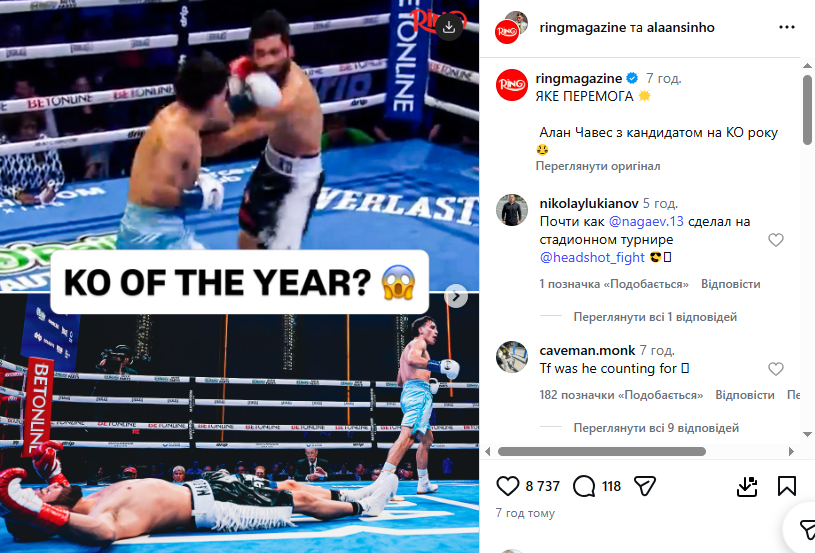Click the horizontal comments scrollbar

pos(602,452)
